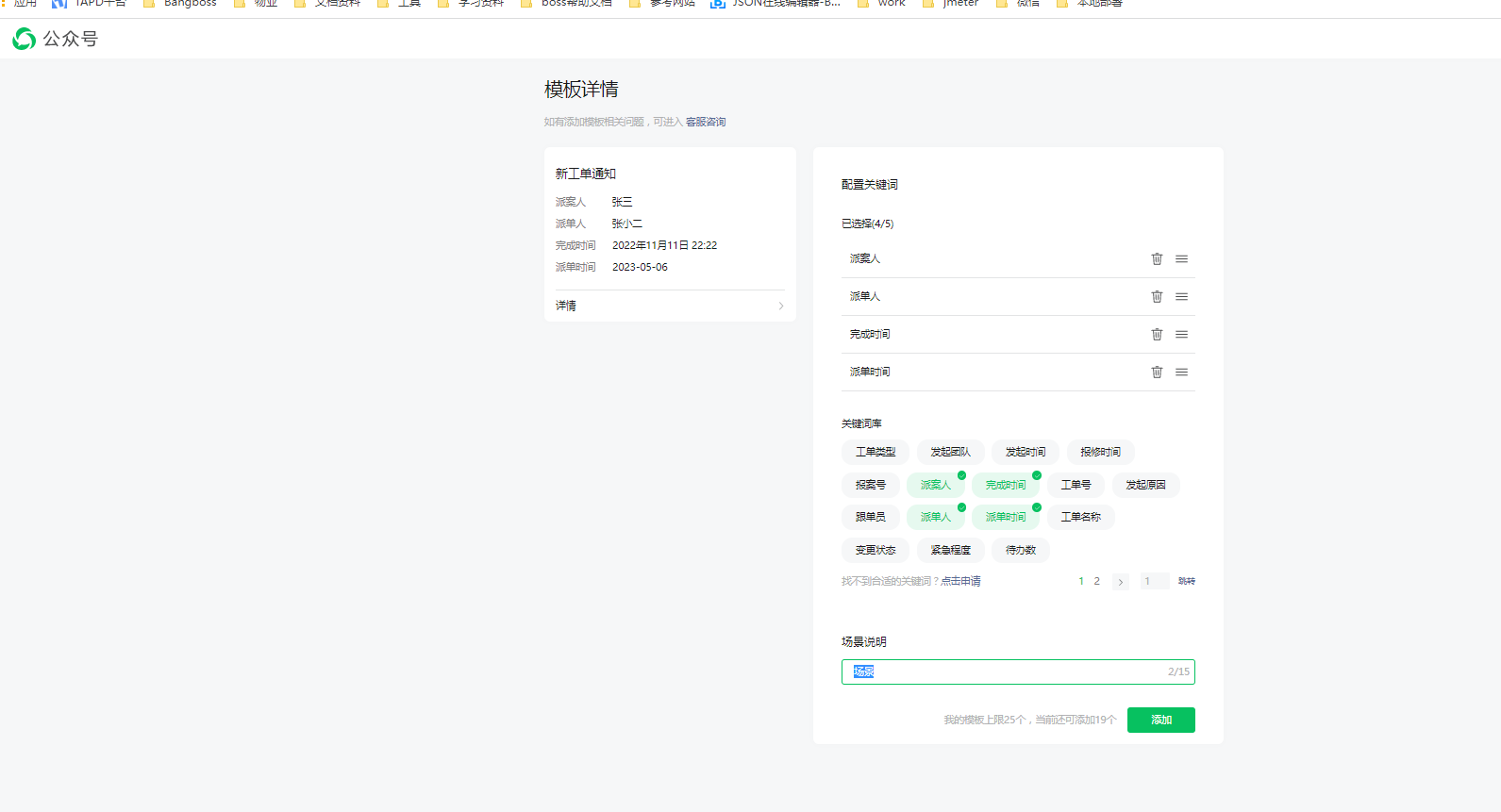Click the reorder handle for 派单时间 row
1501x812 pixels.
(1181, 372)
